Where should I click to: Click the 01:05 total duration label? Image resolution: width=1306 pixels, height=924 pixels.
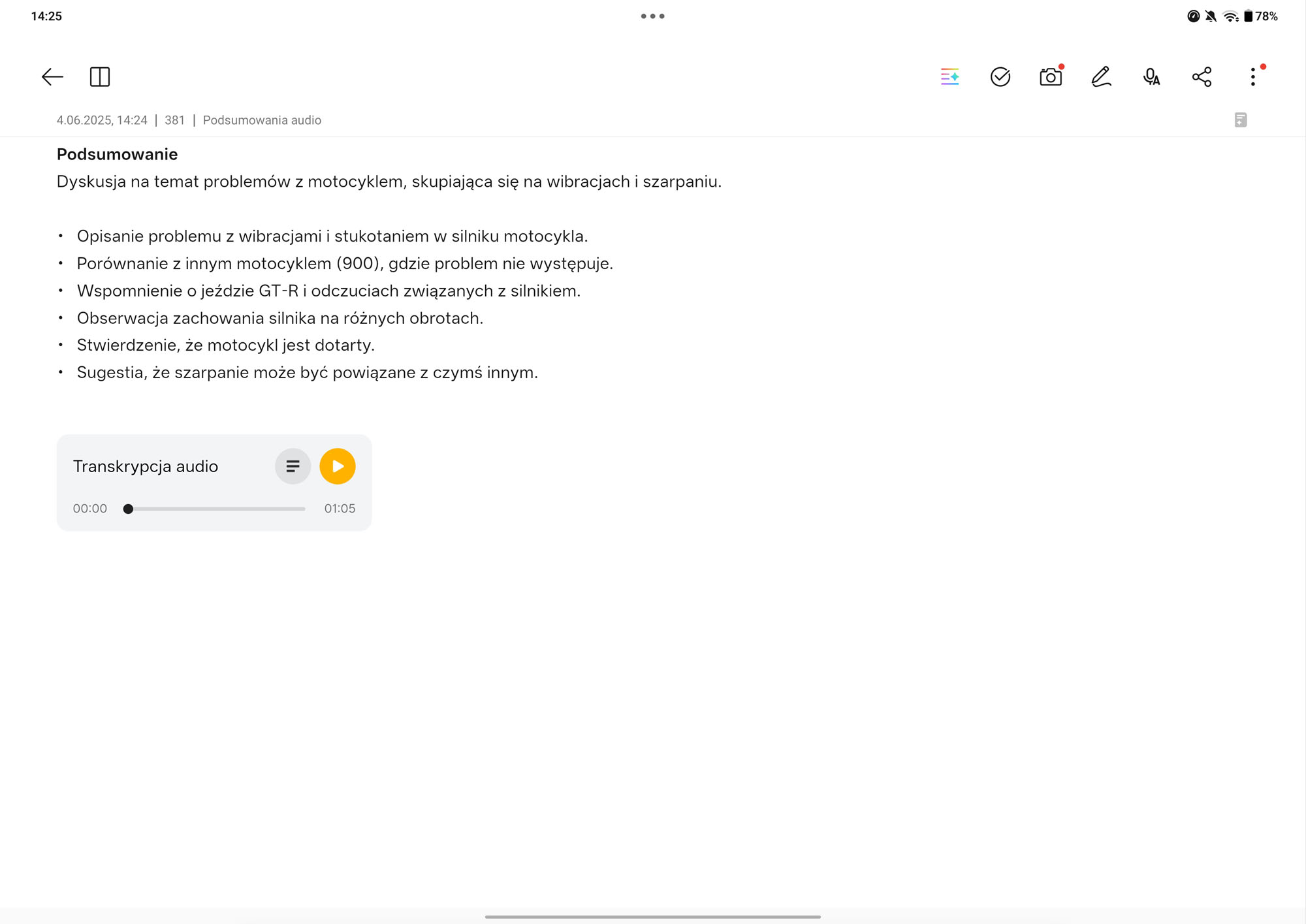tap(340, 509)
